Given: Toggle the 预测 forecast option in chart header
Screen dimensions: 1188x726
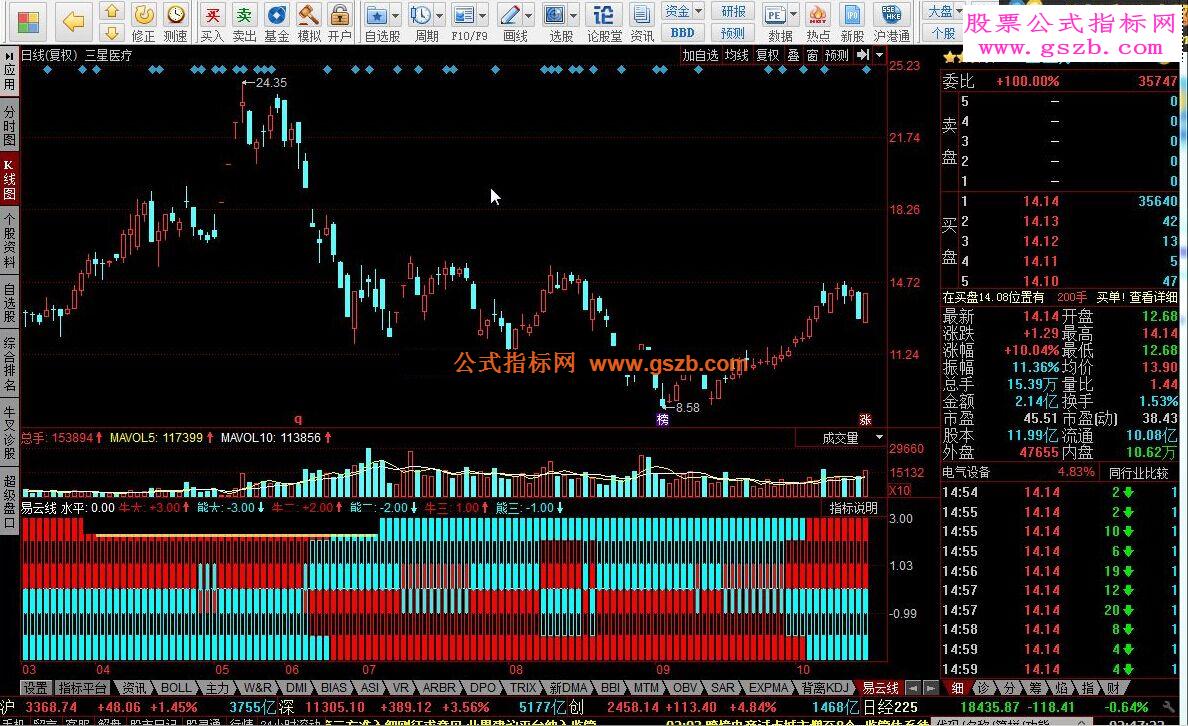Looking at the screenshot, I should pyautogui.click(x=837, y=55).
